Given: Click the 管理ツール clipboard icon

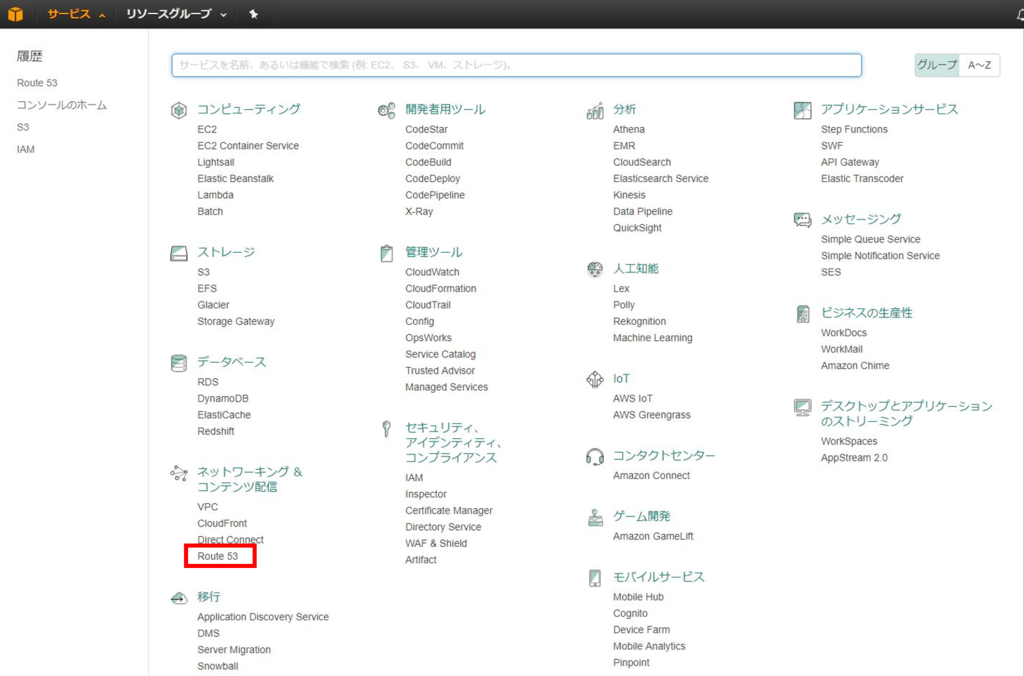Looking at the screenshot, I should pos(387,253).
